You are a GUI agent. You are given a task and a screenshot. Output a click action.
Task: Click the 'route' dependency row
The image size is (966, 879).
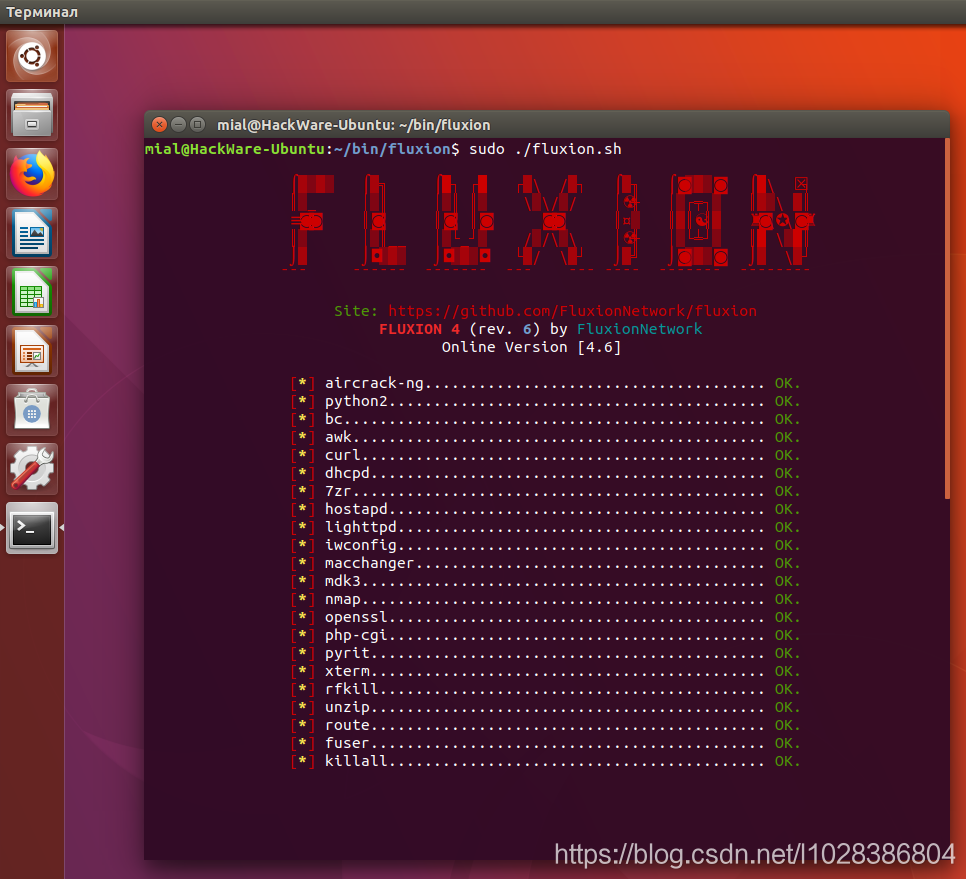[x=546, y=725]
